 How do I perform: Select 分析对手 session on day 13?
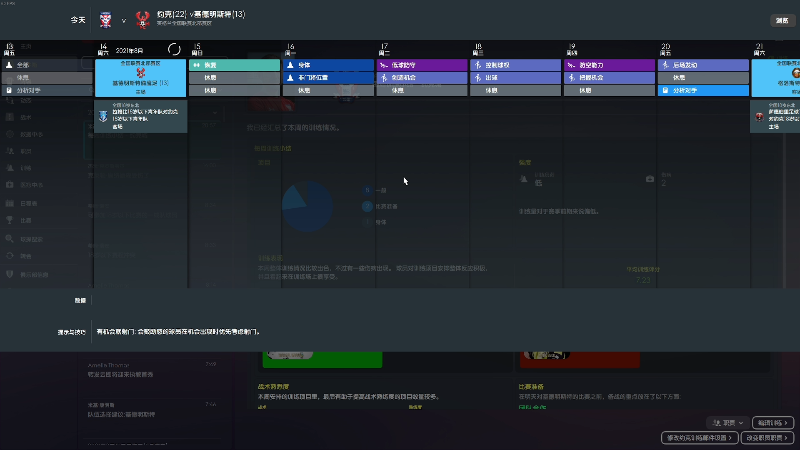pos(47,90)
